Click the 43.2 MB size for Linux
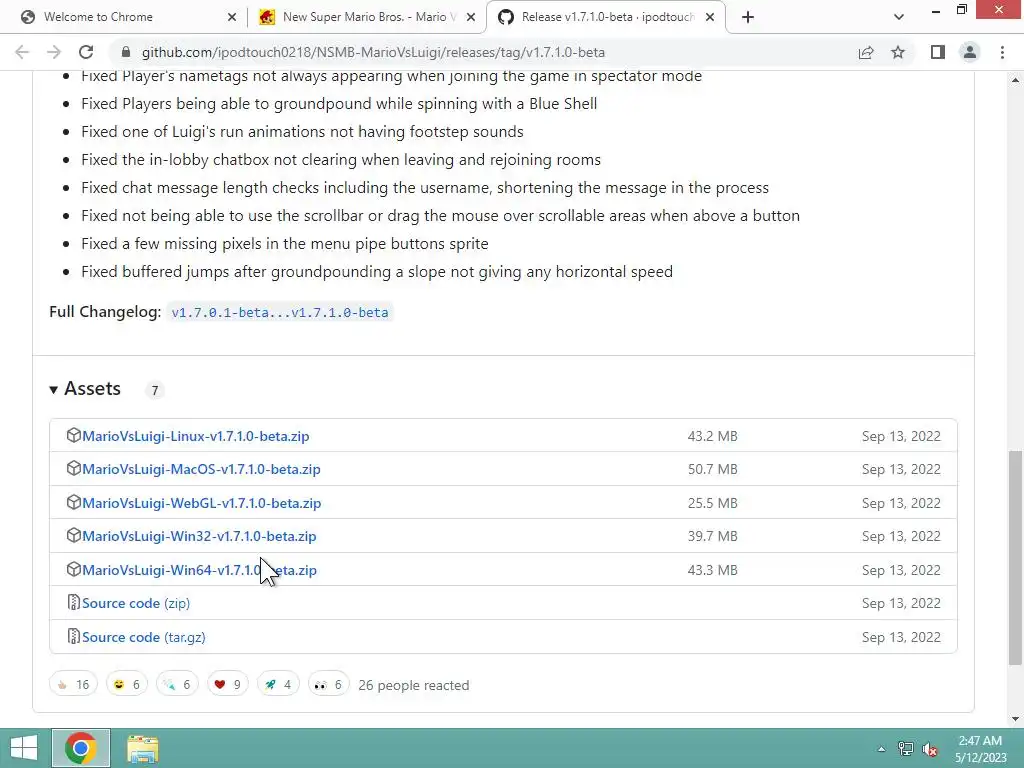The image size is (1024, 768). coord(712,436)
